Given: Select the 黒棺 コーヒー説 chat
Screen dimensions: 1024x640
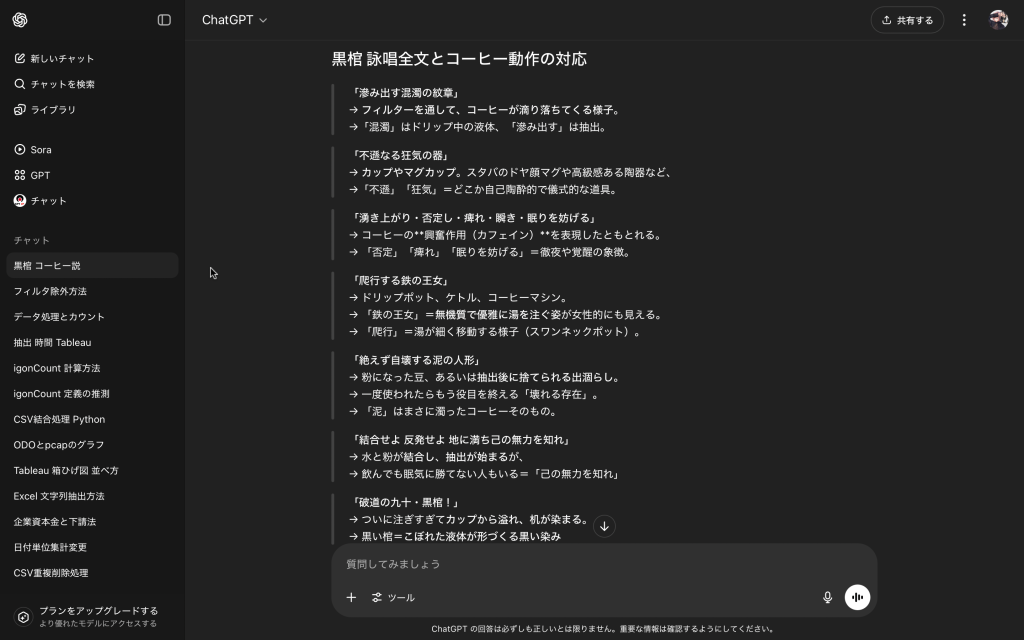Looking at the screenshot, I should (x=92, y=266).
